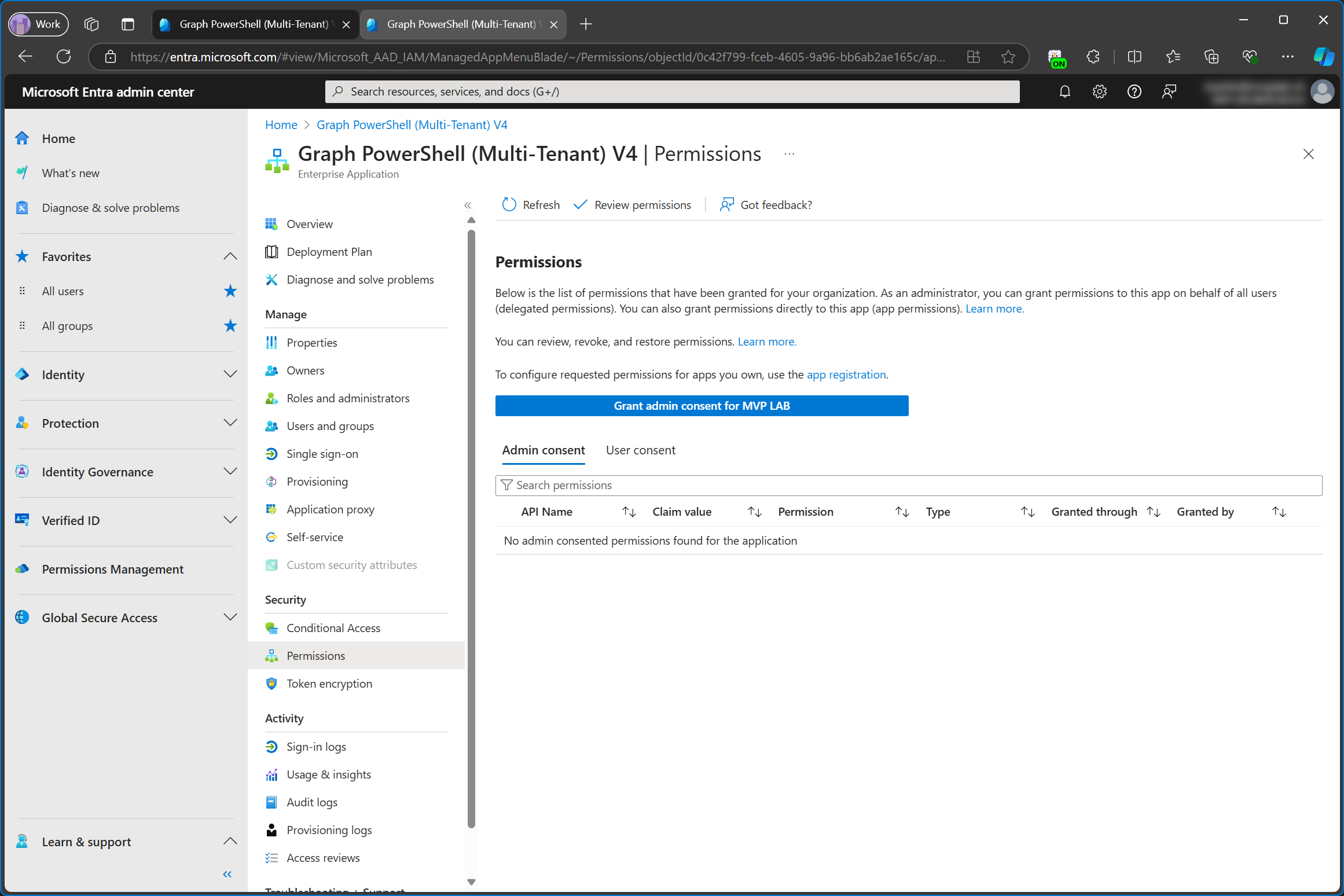Collapse the Favorites section

(x=230, y=256)
